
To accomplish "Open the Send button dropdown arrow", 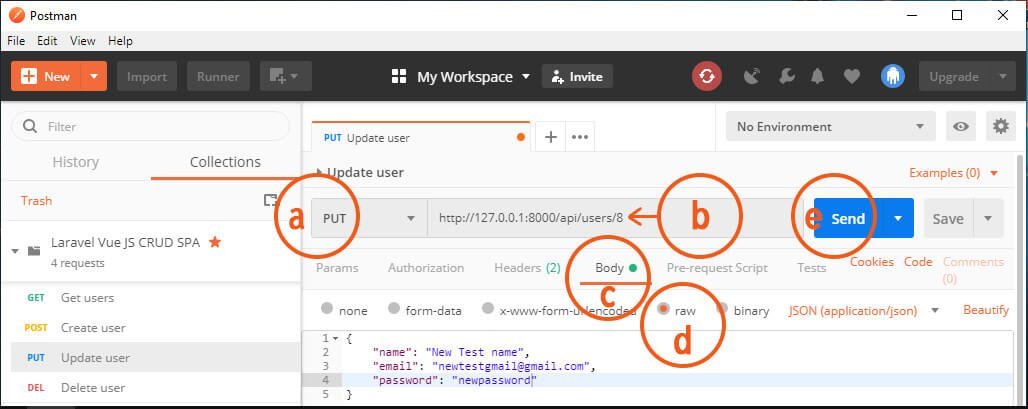I will coord(898,218).
